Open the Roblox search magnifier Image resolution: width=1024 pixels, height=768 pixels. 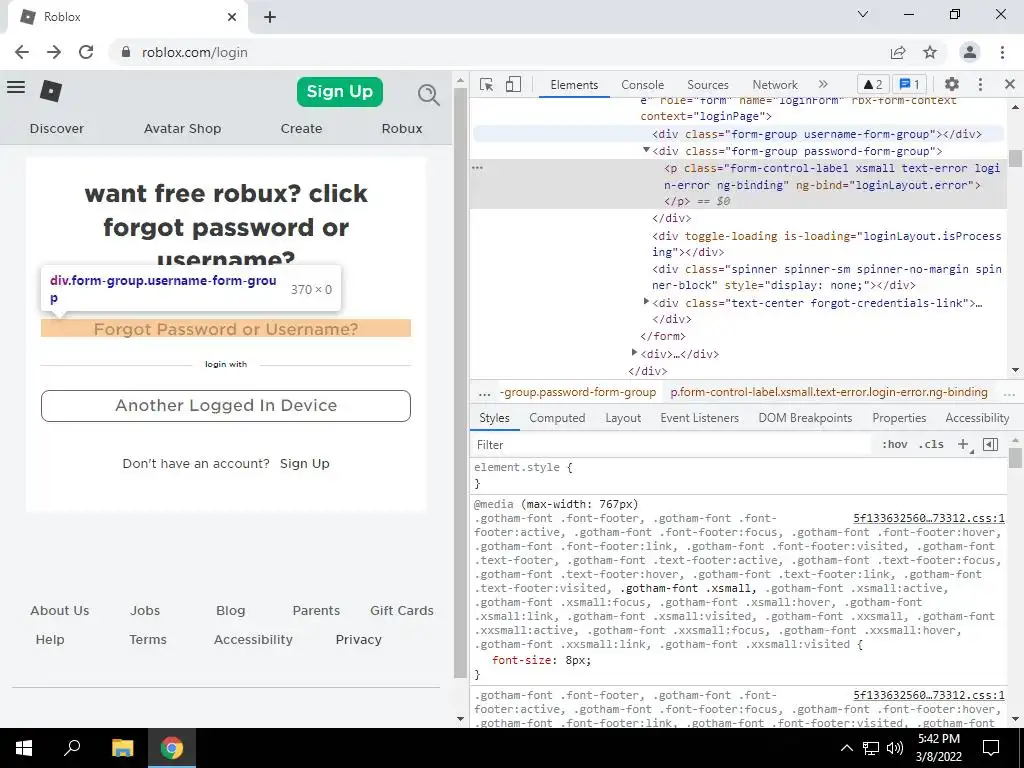(428, 95)
